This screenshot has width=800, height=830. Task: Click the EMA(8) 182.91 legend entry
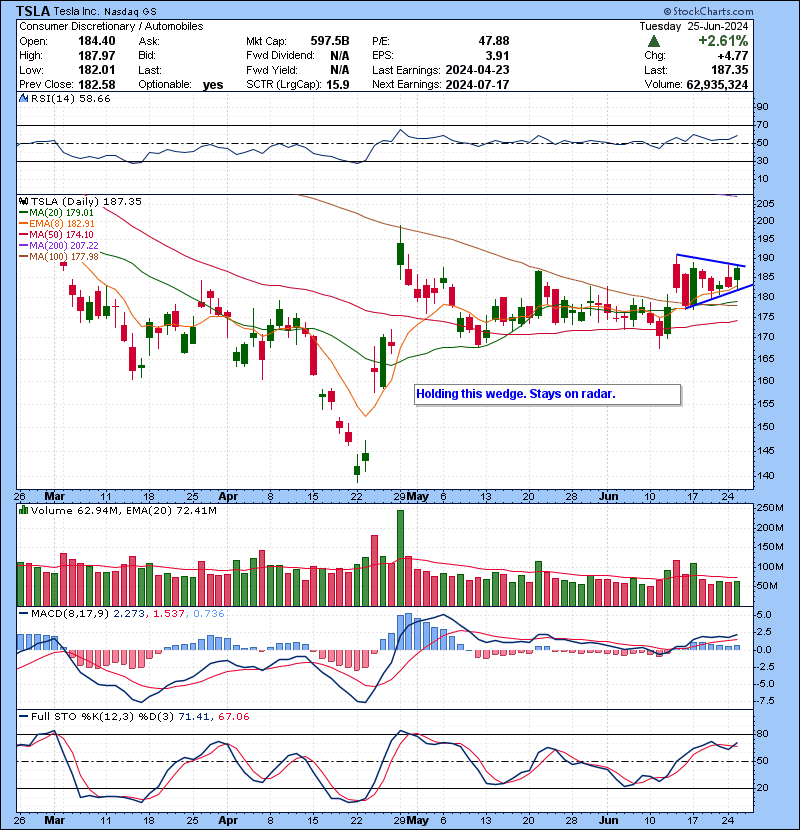56,224
